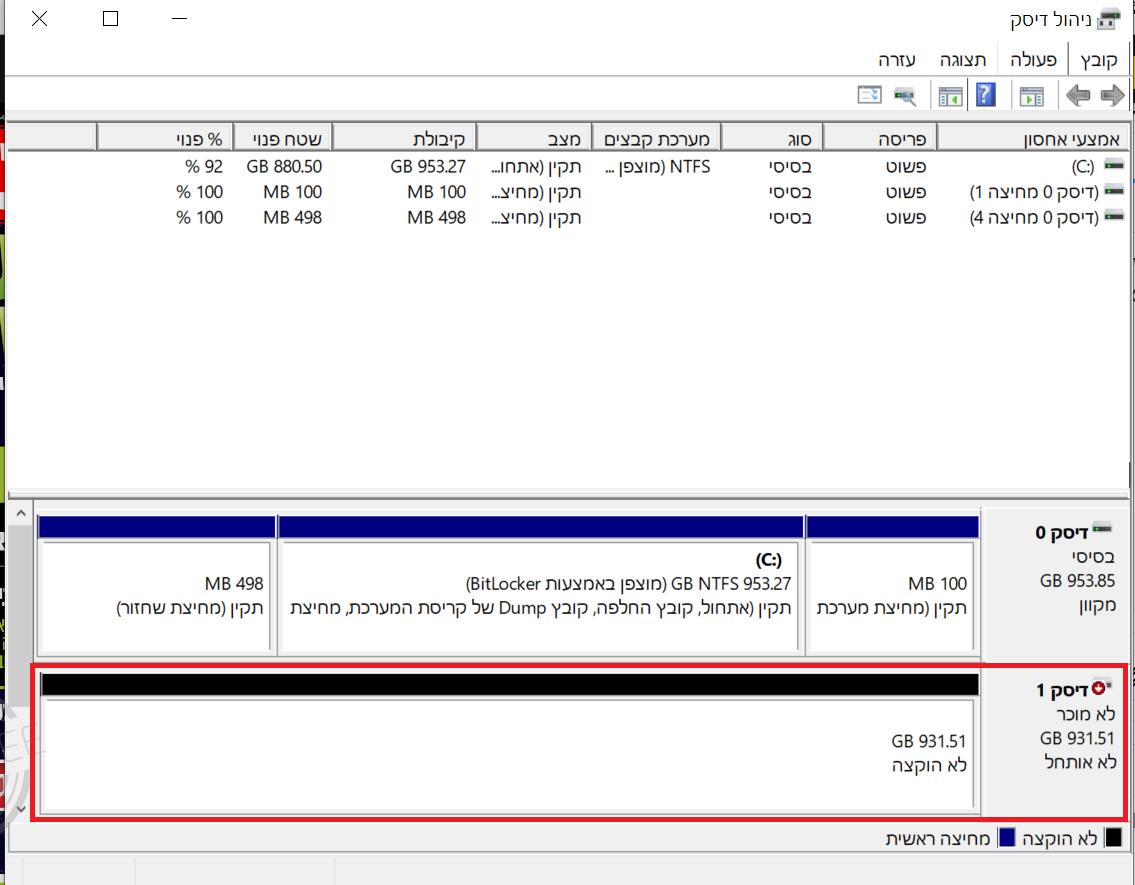Click the GB 880.50 free space cell

point(284,166)
